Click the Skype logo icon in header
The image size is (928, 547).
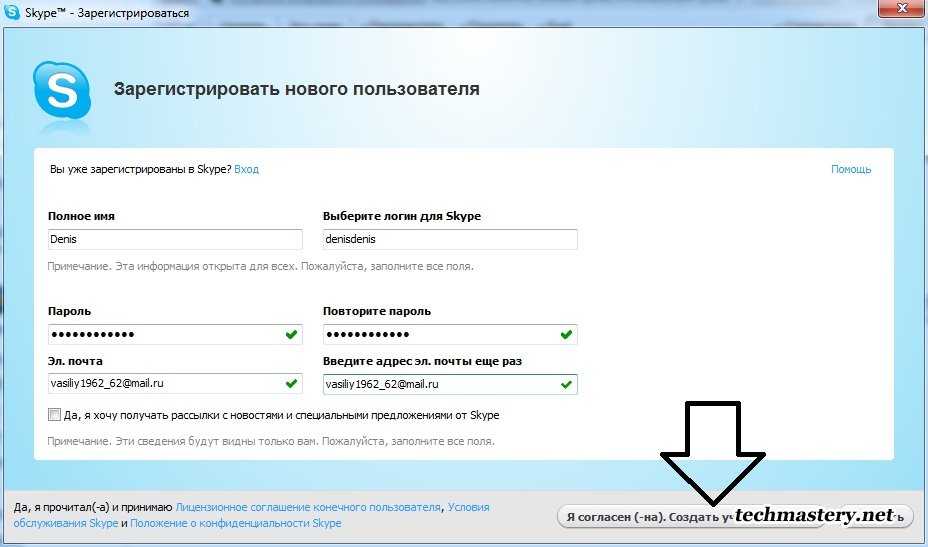(62, 90)
